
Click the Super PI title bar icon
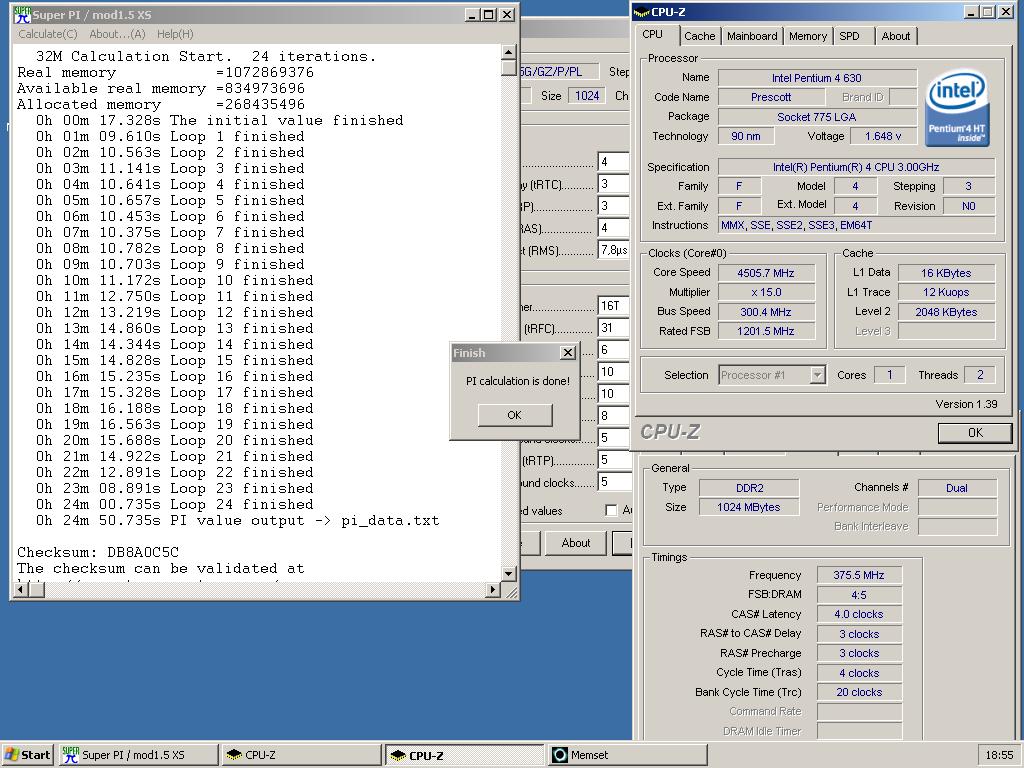pos(22,14)
